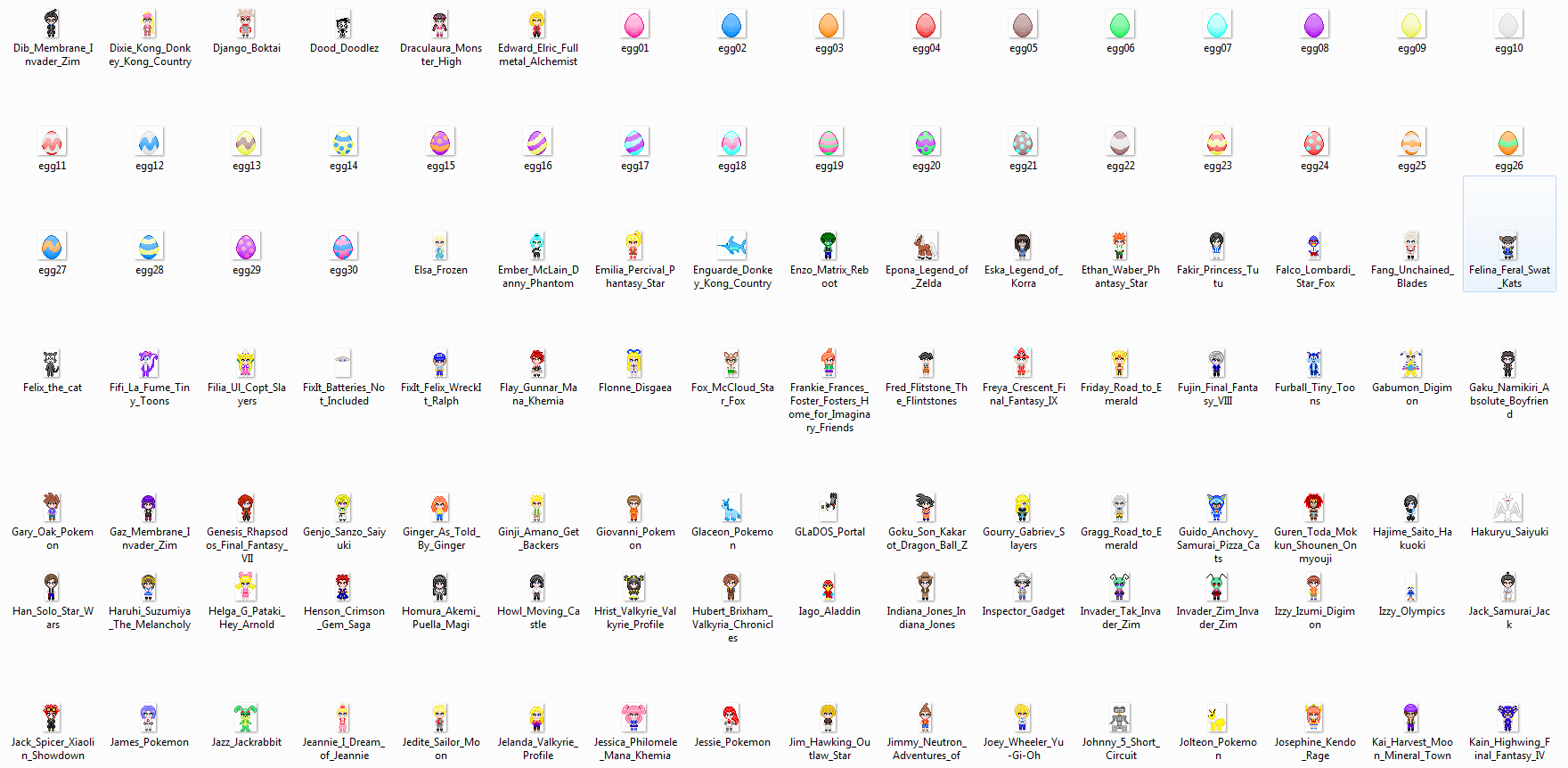Click the "Jessie_Pokemon" file name

coord(731,742)
